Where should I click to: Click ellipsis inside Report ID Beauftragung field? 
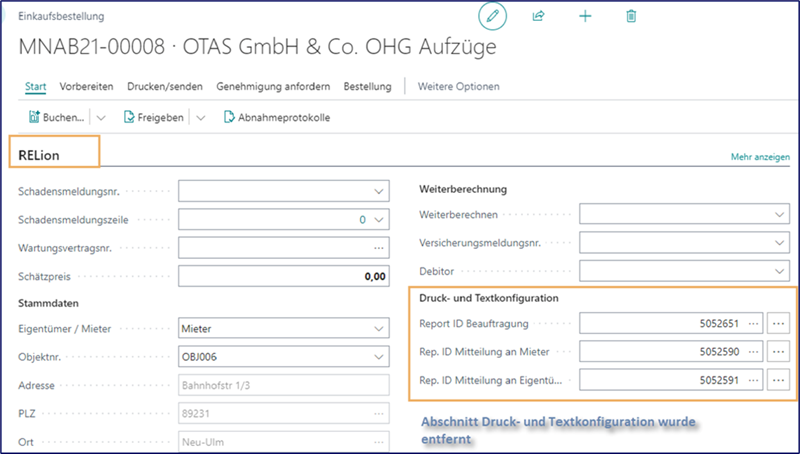[x=753, y=323]
